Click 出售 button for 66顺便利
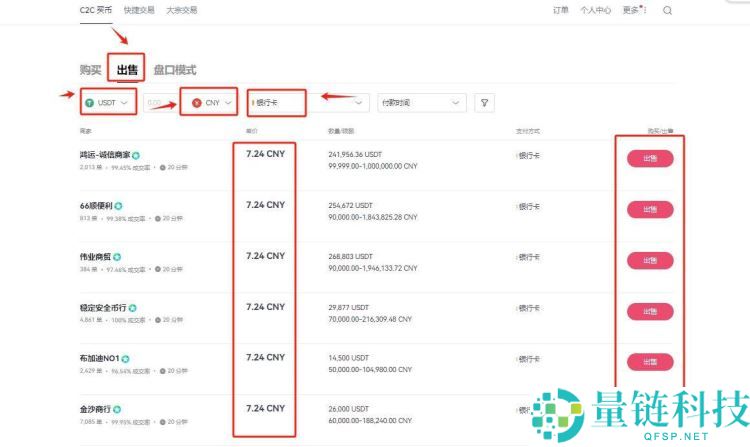Viewport: 750px width, 447px height. (650, 209)
